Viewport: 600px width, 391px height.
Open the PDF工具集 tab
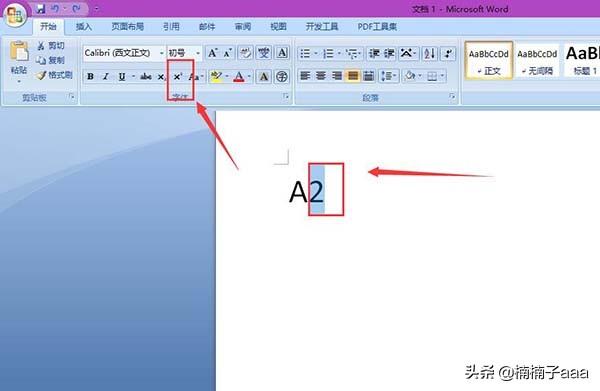377,26
